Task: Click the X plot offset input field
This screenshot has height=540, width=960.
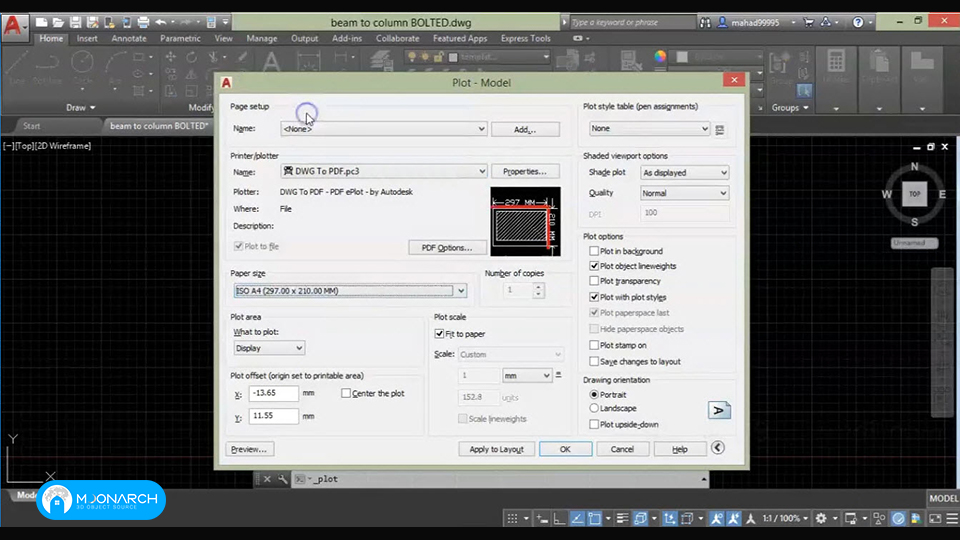Action: pos(273,393)
